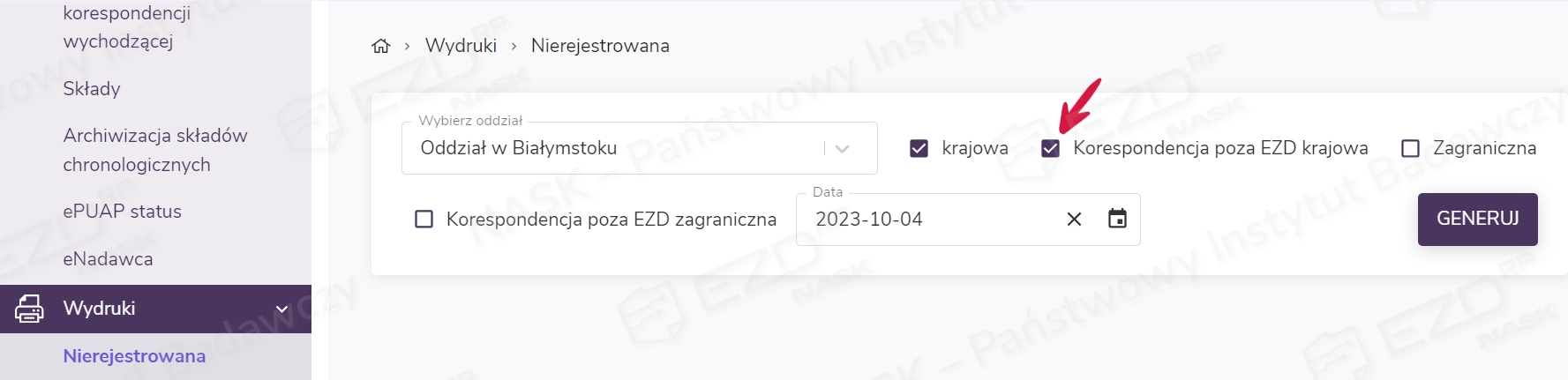Select Nierejestrowana submenu item
1568x380 pixels.
point(134,356)
